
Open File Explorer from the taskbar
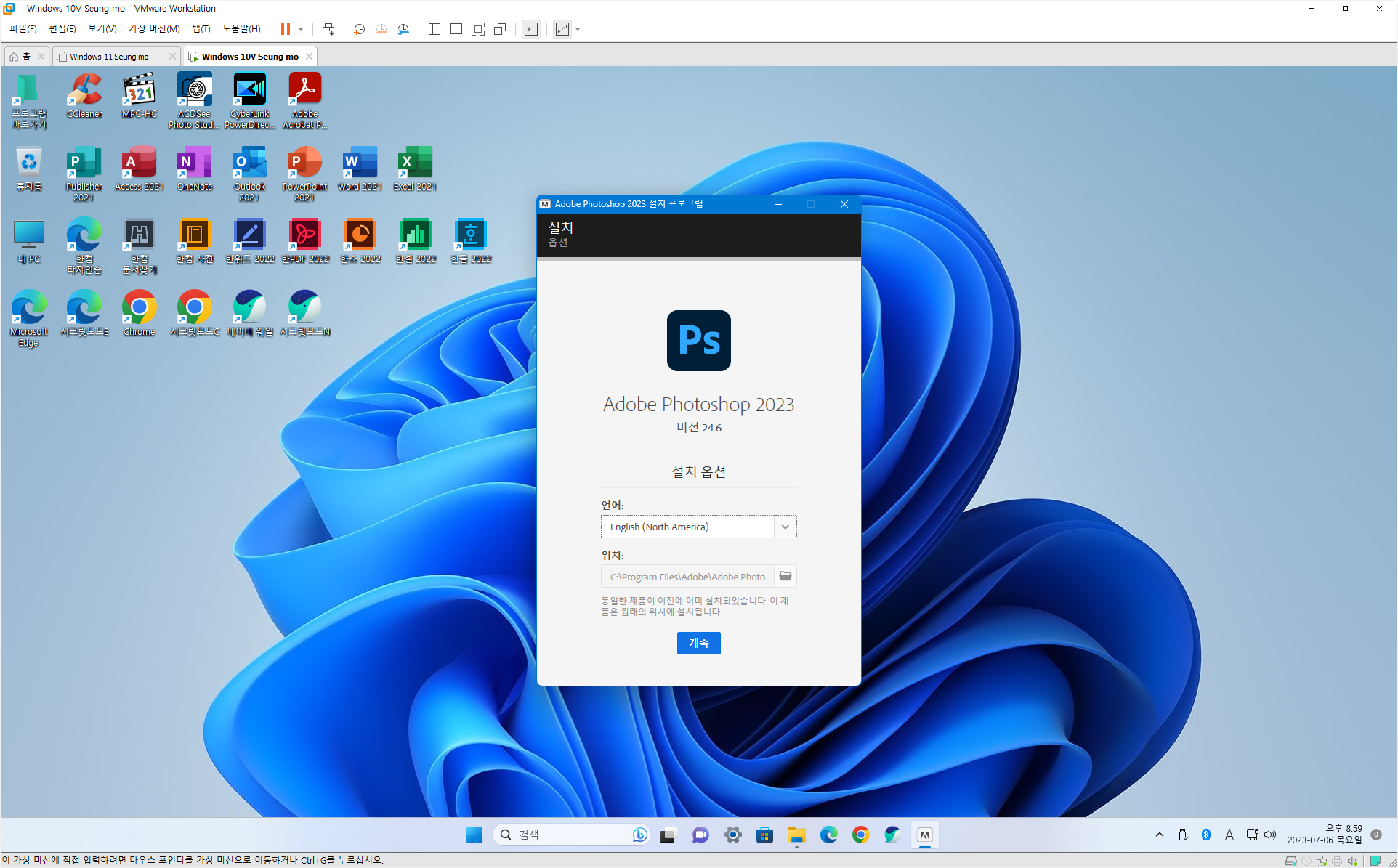[x=796, y=835]
